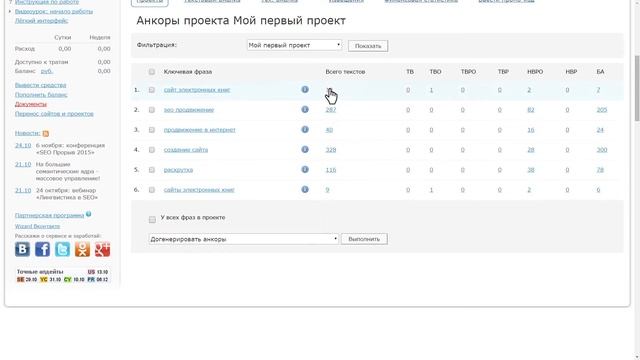Open info icon for 'создание сайта' row
640x360 pixels.
tap(305, 149)
